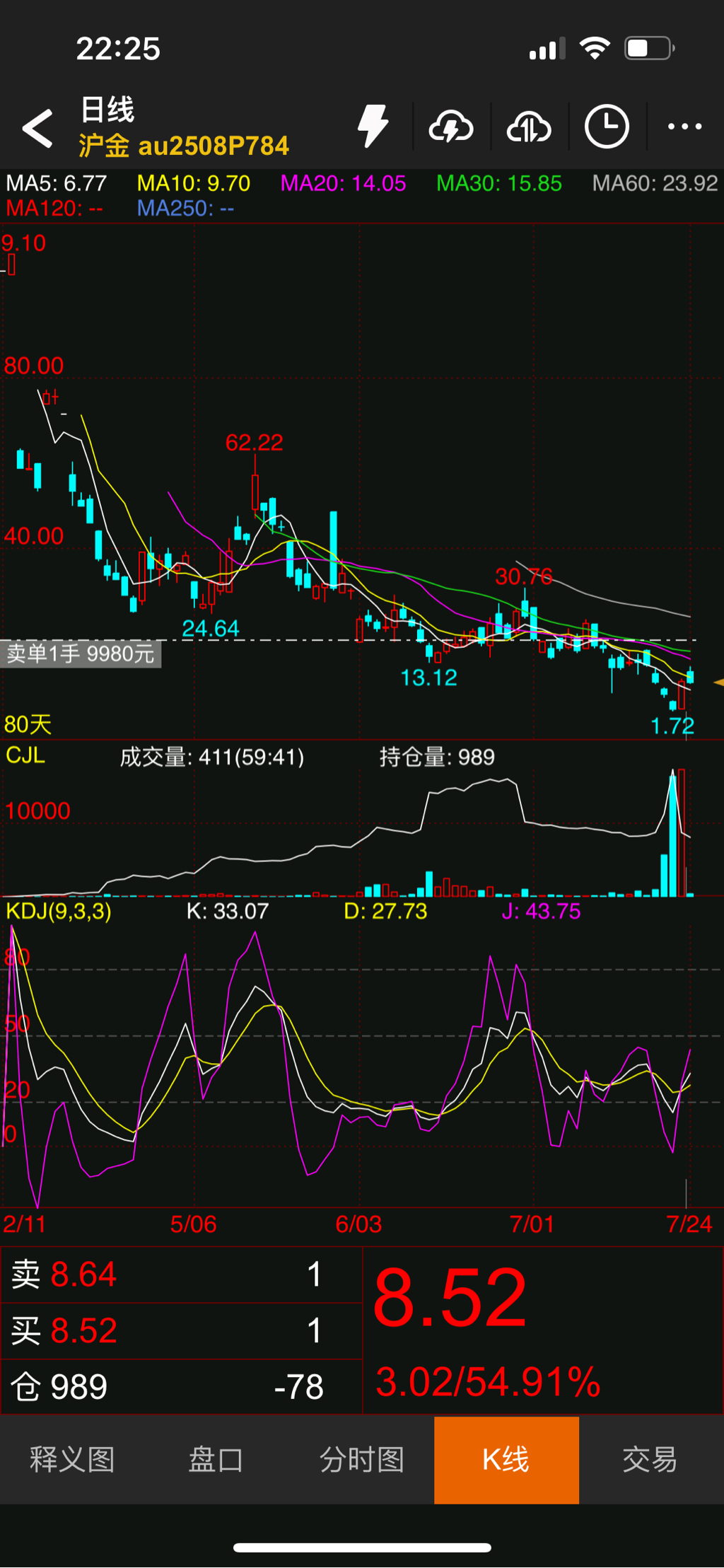Tap the 22:25 status bar clock
The width and height of the screenshot is (724, 1568).
118,49
